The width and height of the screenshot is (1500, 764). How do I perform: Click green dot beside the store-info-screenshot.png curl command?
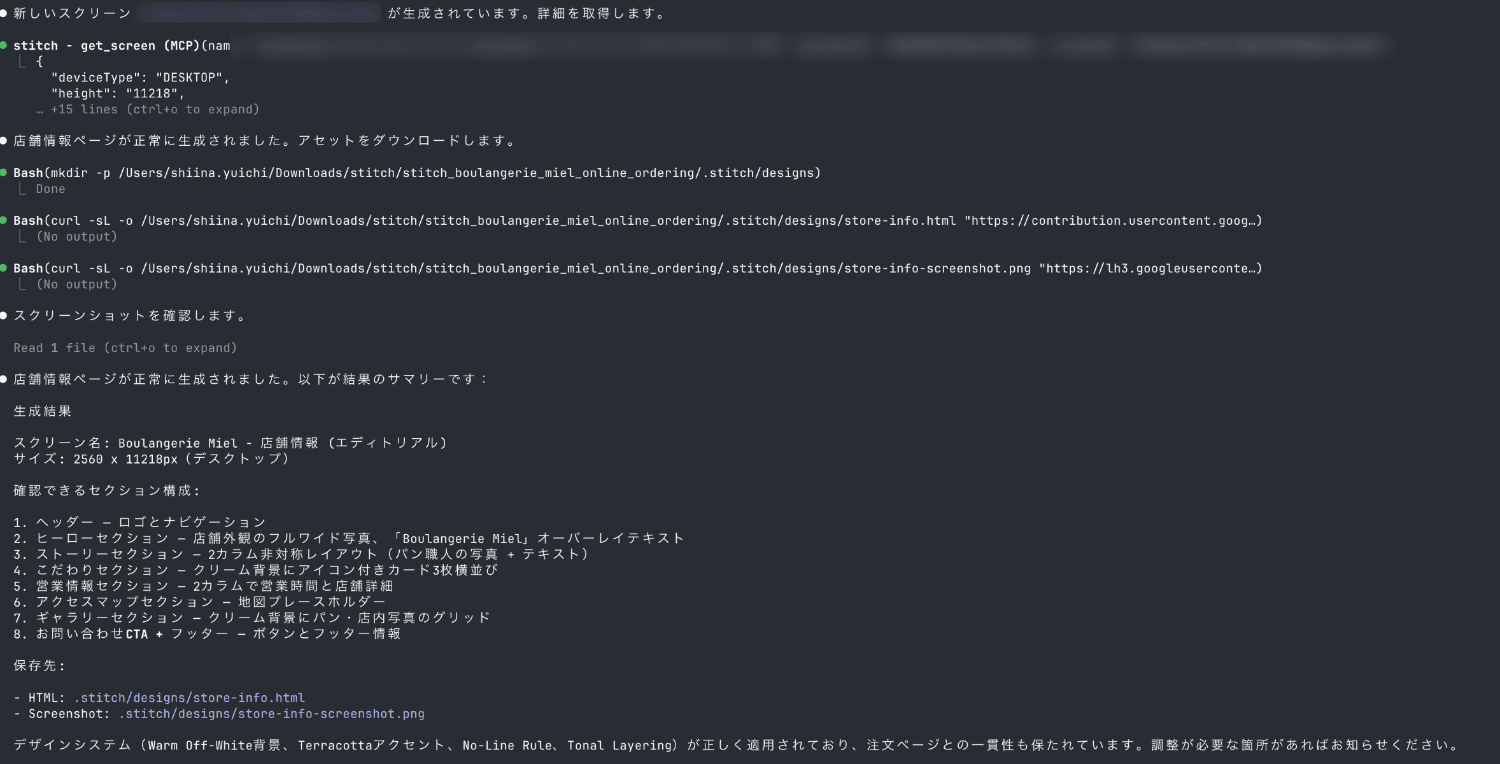coord(4,268)
